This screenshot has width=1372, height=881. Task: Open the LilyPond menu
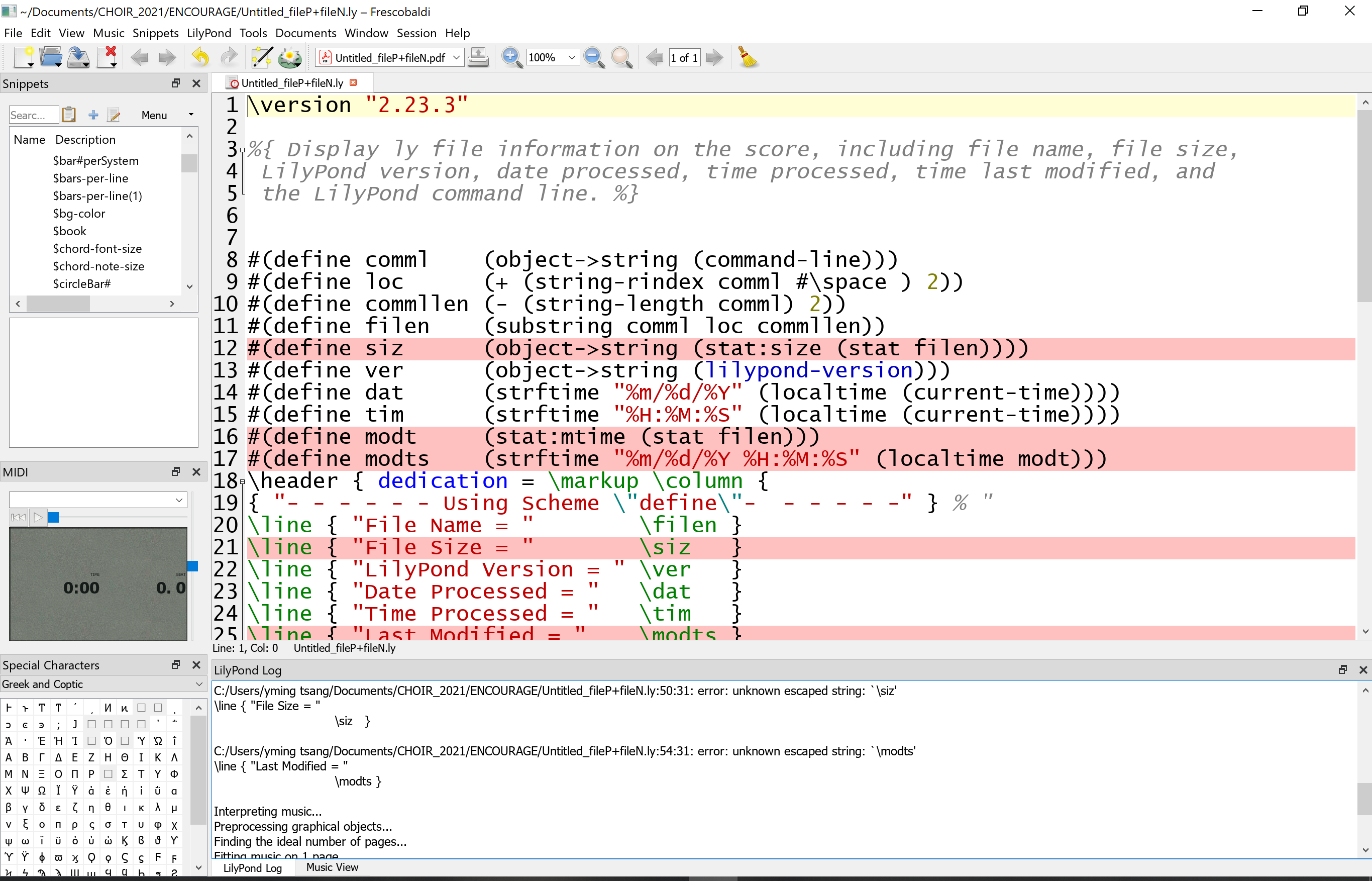[209, 33]
